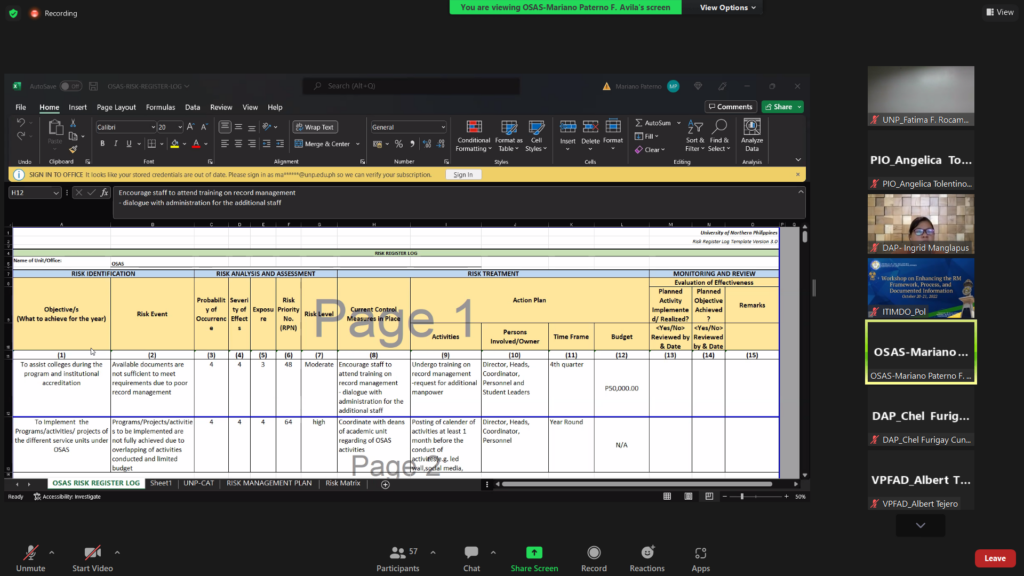This screenshot has width=1024, height=576.
Task: Open the Font Color swatch
Action: [x=196, y=144]
